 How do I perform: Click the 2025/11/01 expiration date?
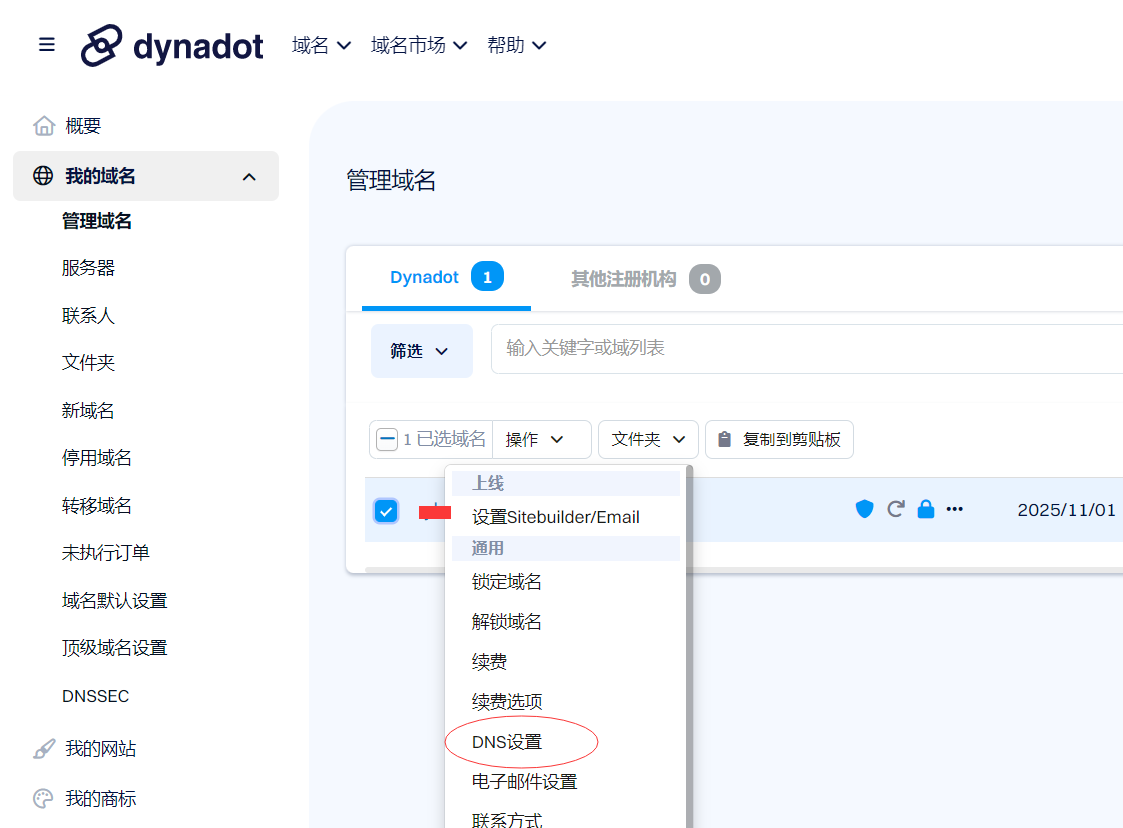[x=1066, y=510]
